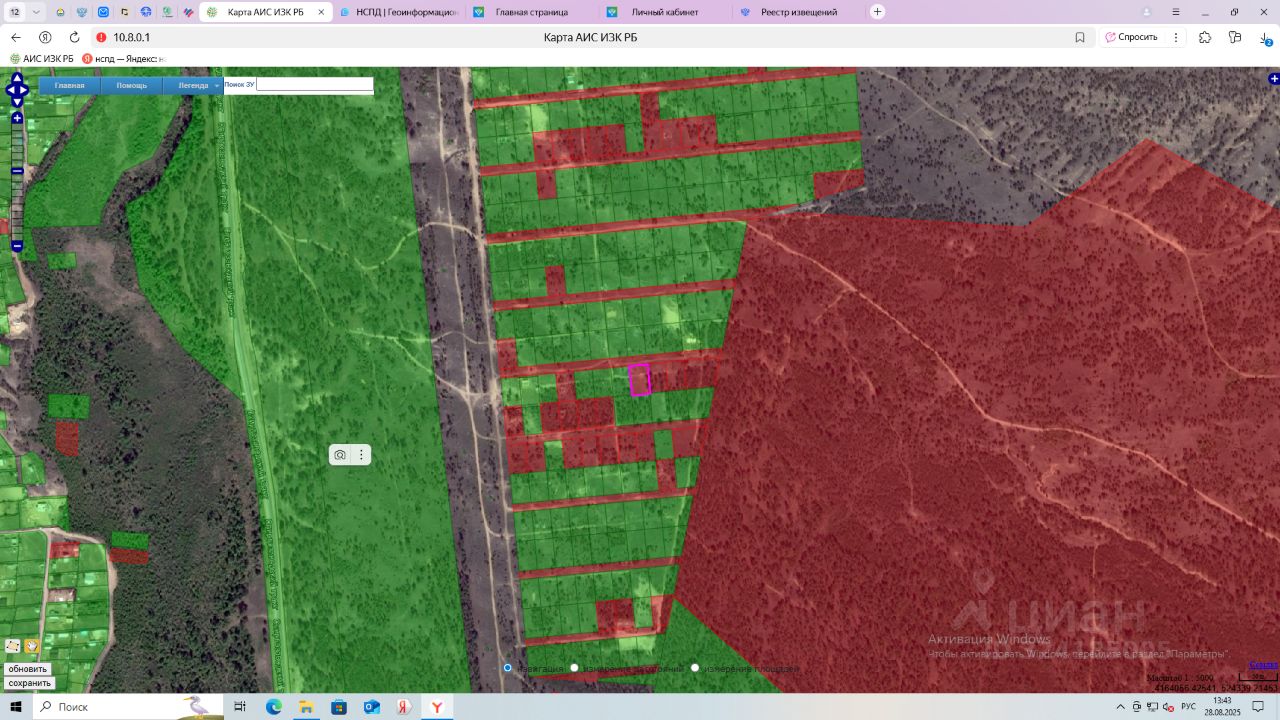1280x720 pixels.
Task: Click the zoom-out minus at slider bottom
Action: [17, 245]
